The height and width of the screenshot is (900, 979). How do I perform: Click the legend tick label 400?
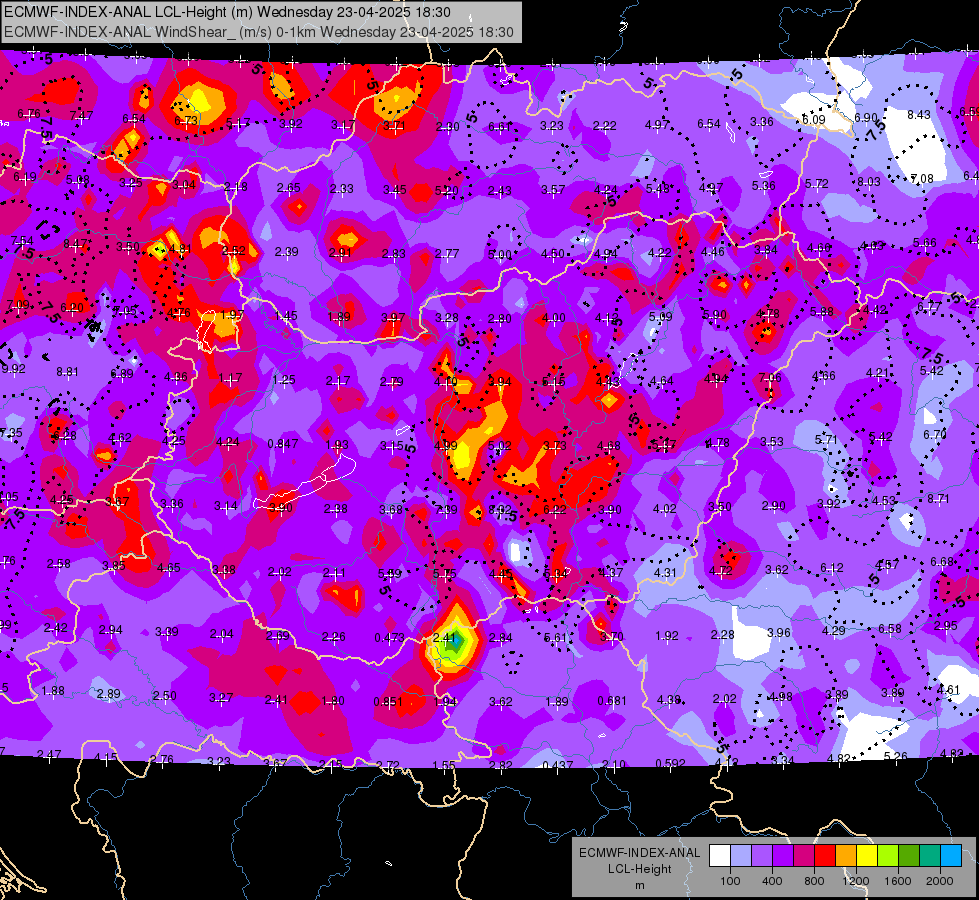(x=772, y=881)
